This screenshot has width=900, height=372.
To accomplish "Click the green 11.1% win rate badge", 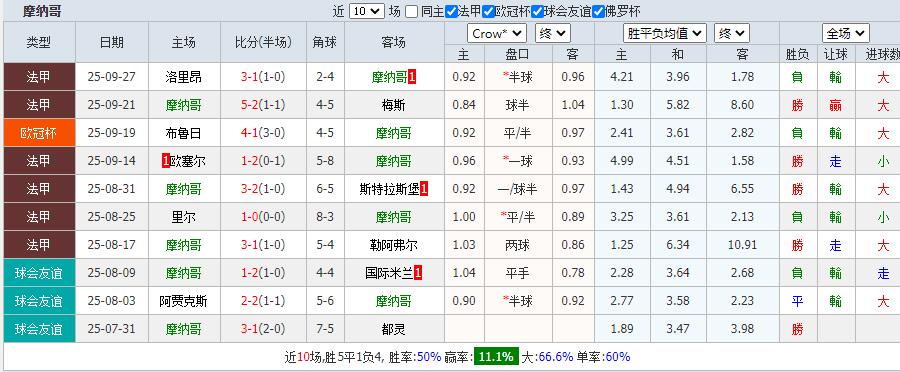I will (x=496, y=356).
